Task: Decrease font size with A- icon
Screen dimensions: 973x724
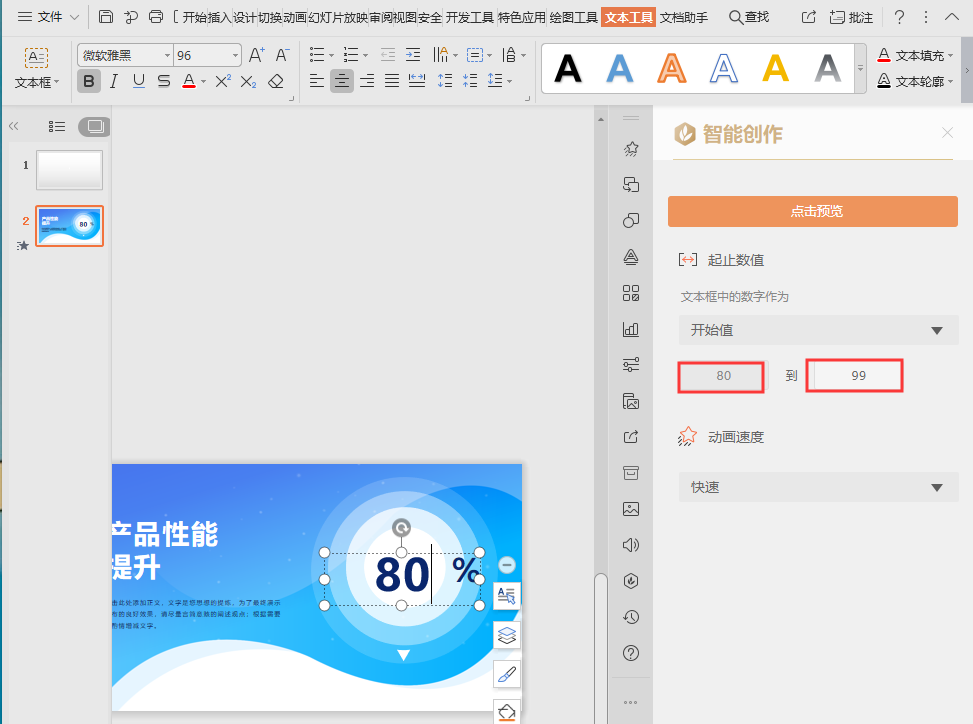Action: coord(282,55)
